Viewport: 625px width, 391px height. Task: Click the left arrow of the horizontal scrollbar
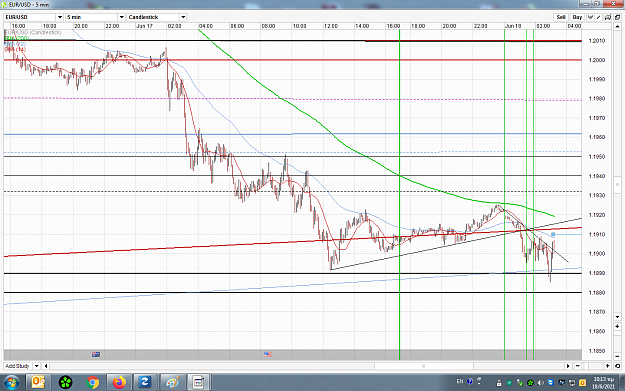[x=46, y=366]
